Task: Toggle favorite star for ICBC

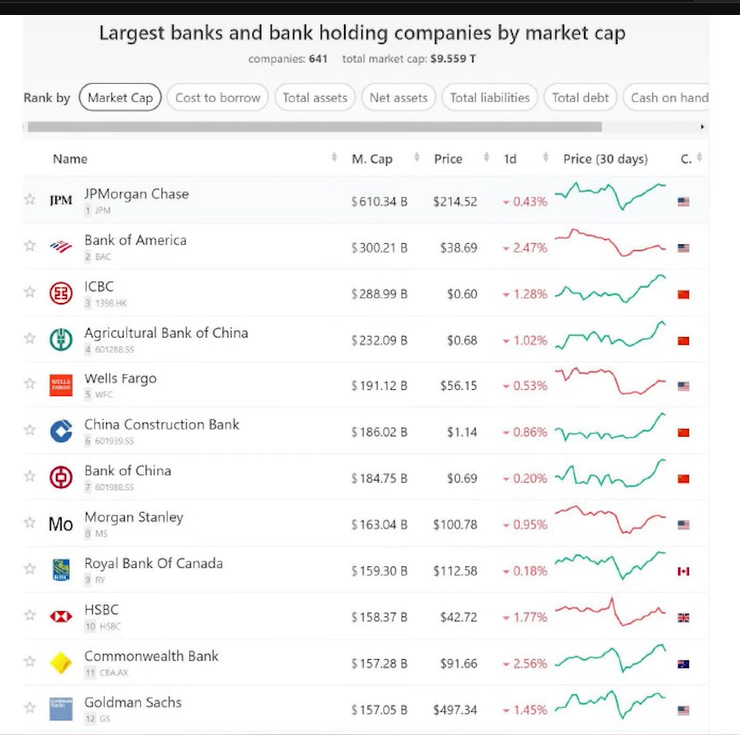Action: click(30, 292)
